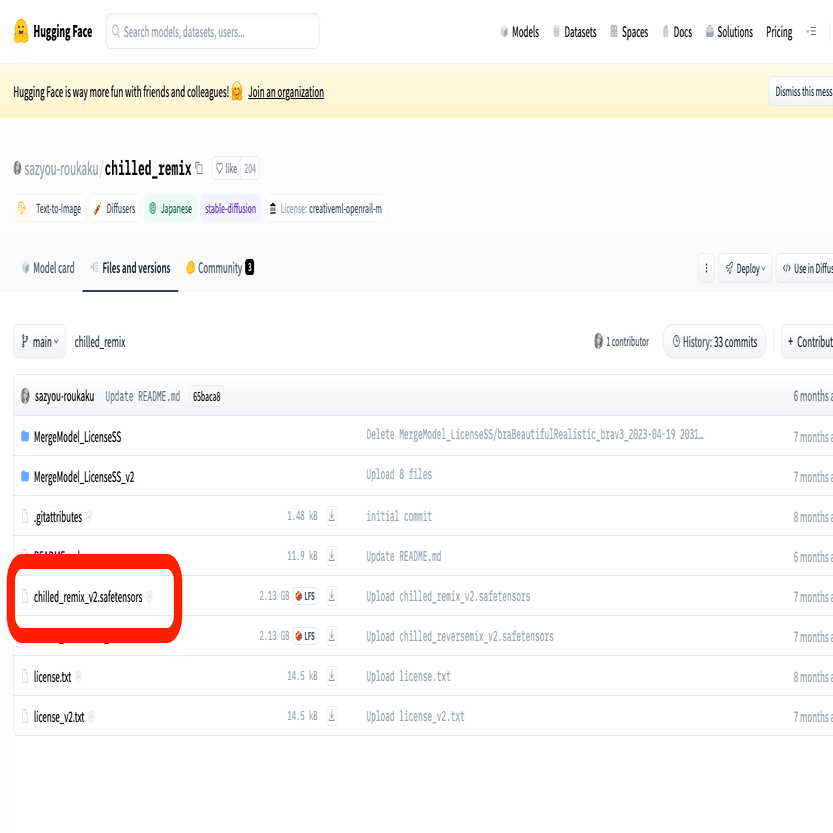Select the Japanese language tag
Viewport: 833px width, 833px height.
click(171, 208)
